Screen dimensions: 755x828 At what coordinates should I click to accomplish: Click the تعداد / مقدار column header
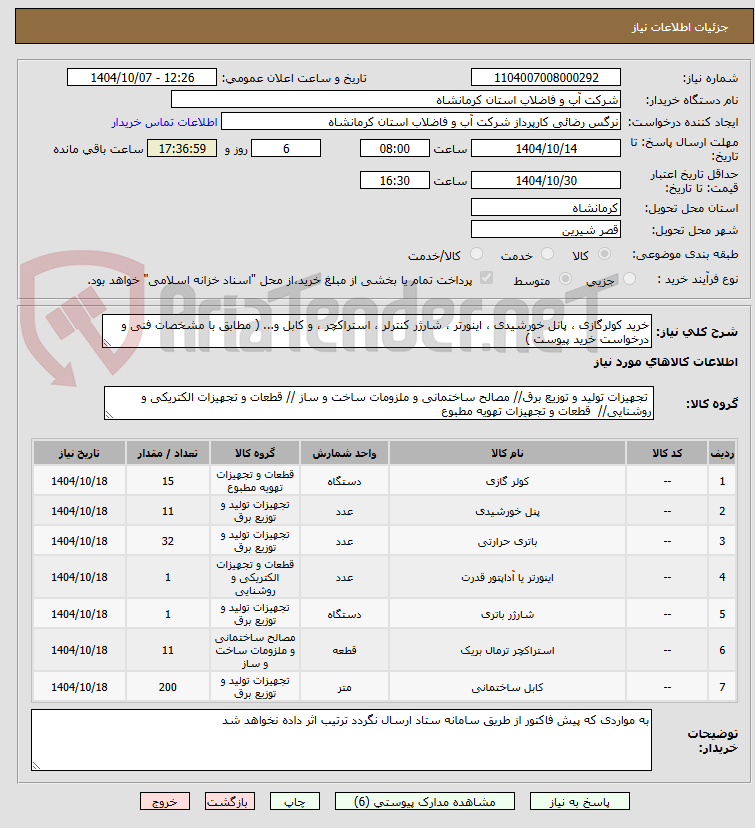168,453
